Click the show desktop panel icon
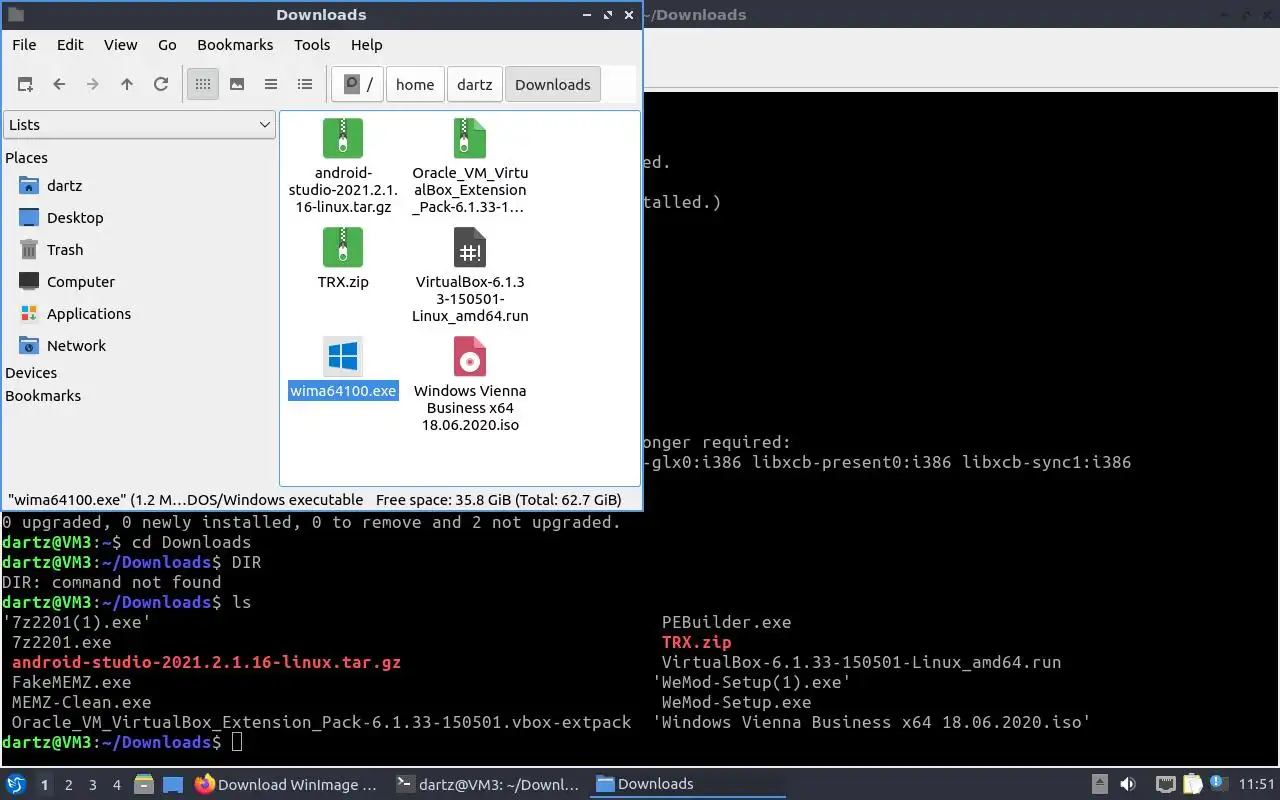1280x800 pixels. 173,785
